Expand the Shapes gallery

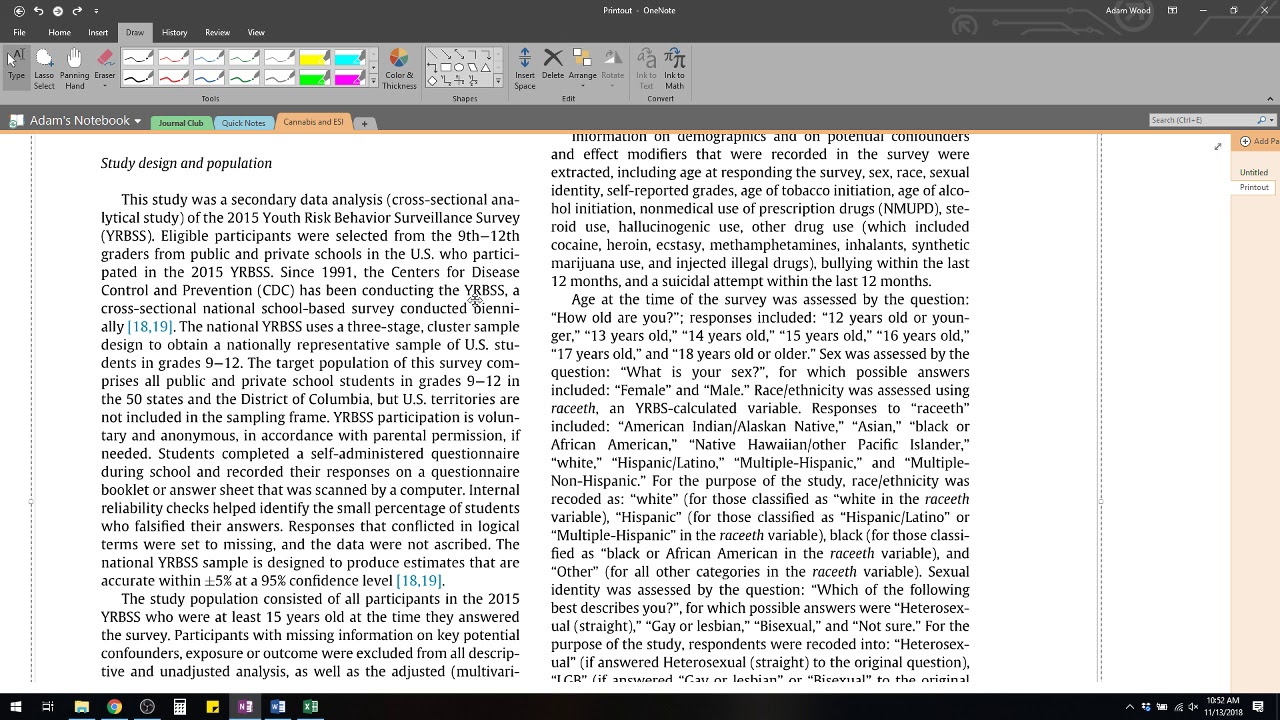498,80
